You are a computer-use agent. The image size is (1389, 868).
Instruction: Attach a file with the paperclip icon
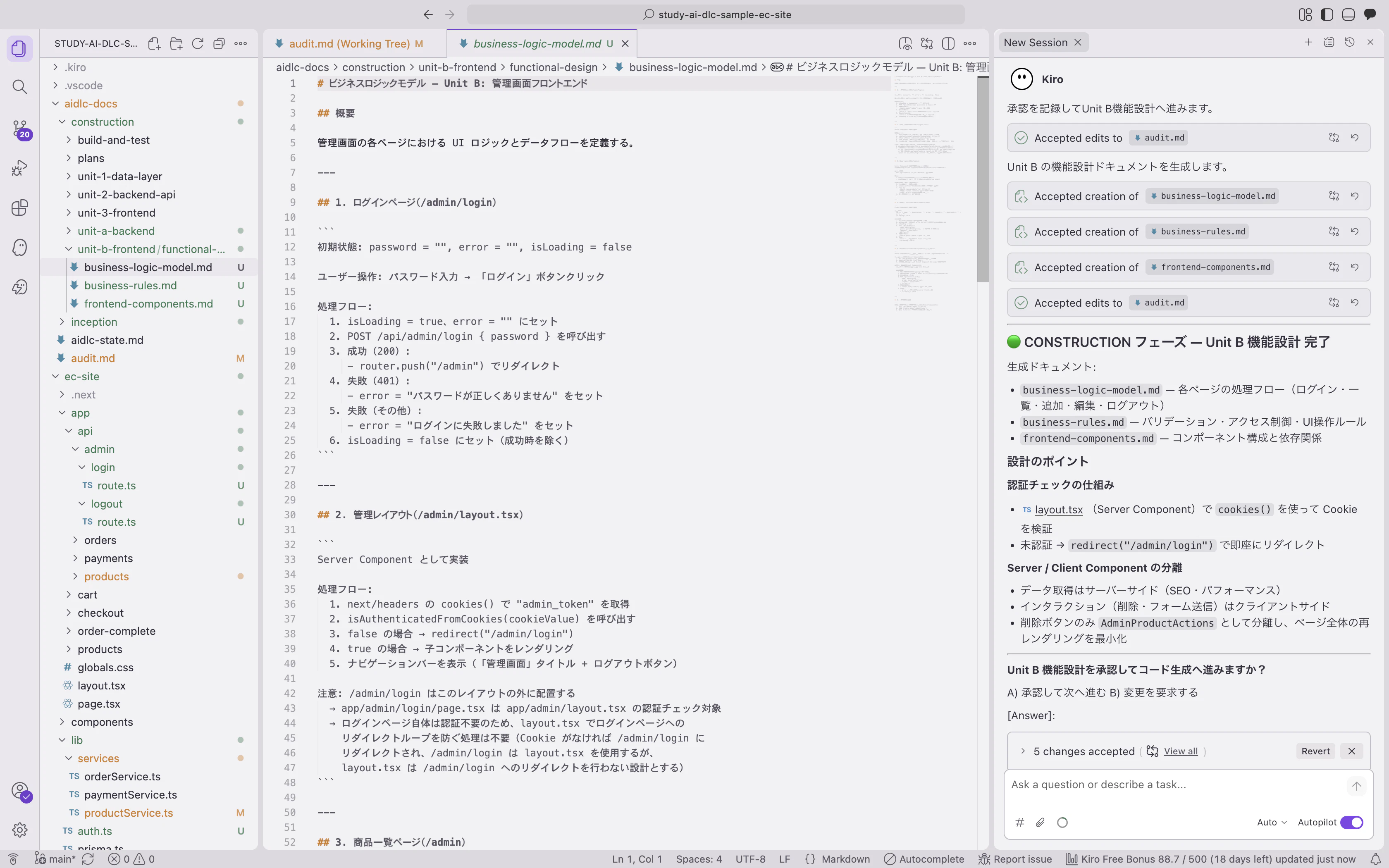(1040, 822)
